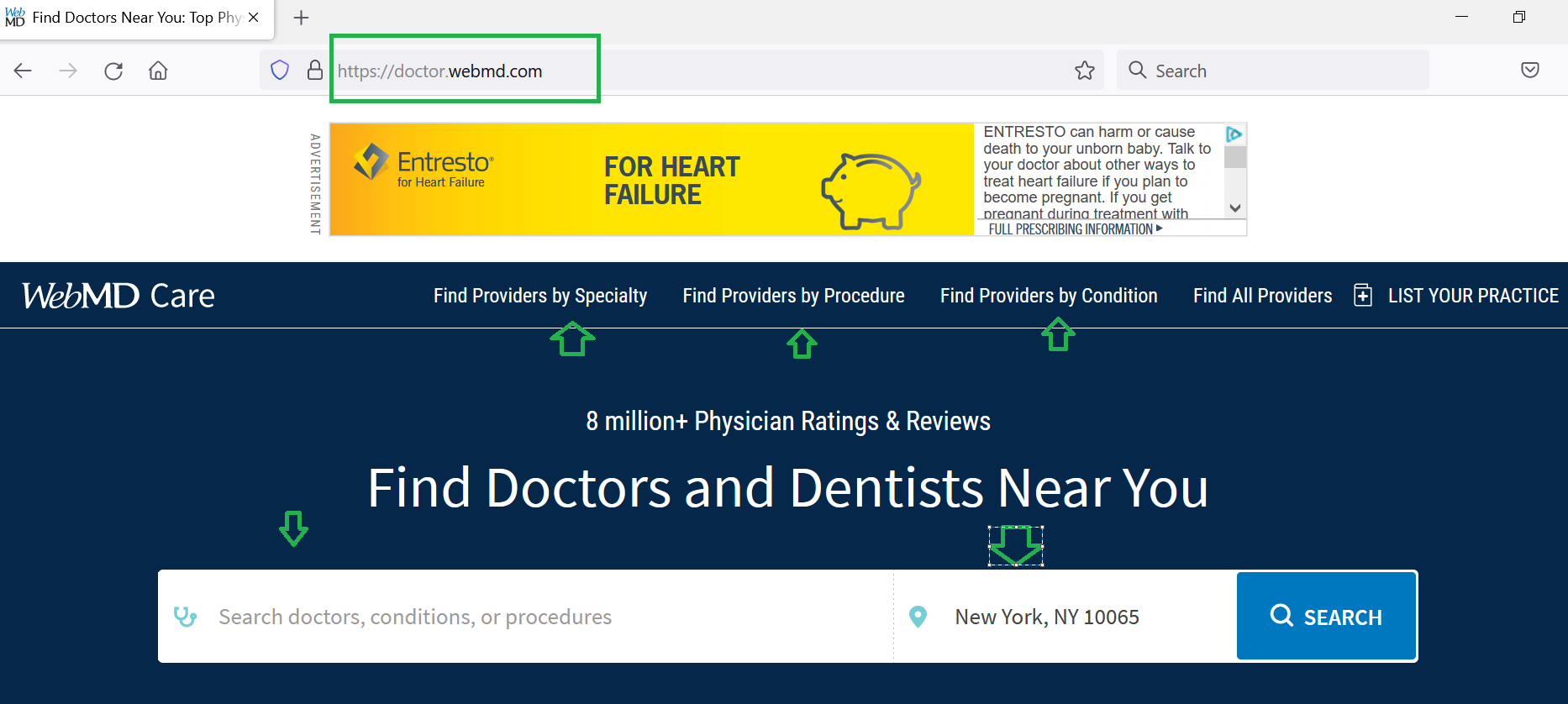The image size is (1568, 704).
Task: Click the AdChoices icon on the ad
Action: (1234, 134)
